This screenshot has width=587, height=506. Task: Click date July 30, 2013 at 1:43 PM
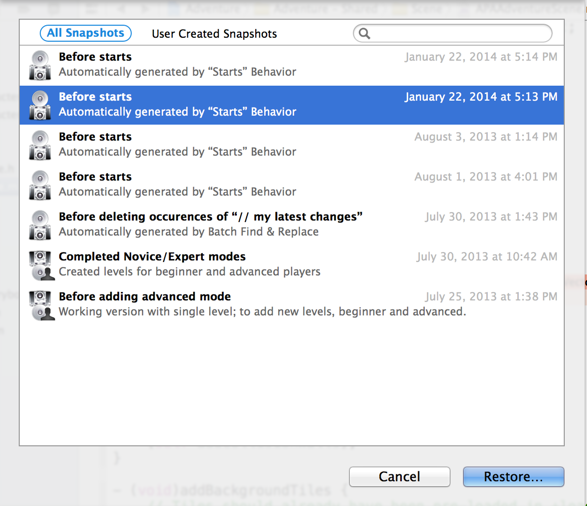pos(491,217)
